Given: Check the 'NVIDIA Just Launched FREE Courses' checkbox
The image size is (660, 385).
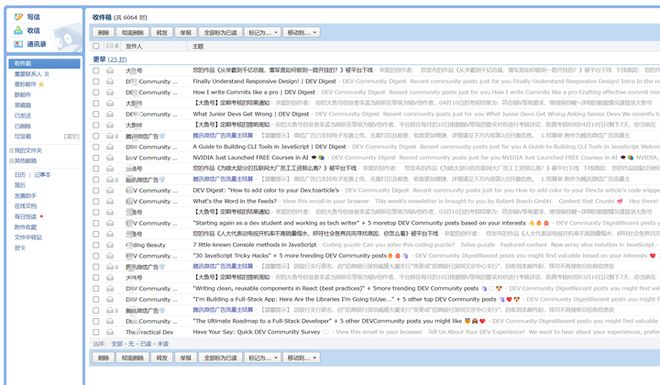Looking at the screenshot, I should [x=96, y=158].
